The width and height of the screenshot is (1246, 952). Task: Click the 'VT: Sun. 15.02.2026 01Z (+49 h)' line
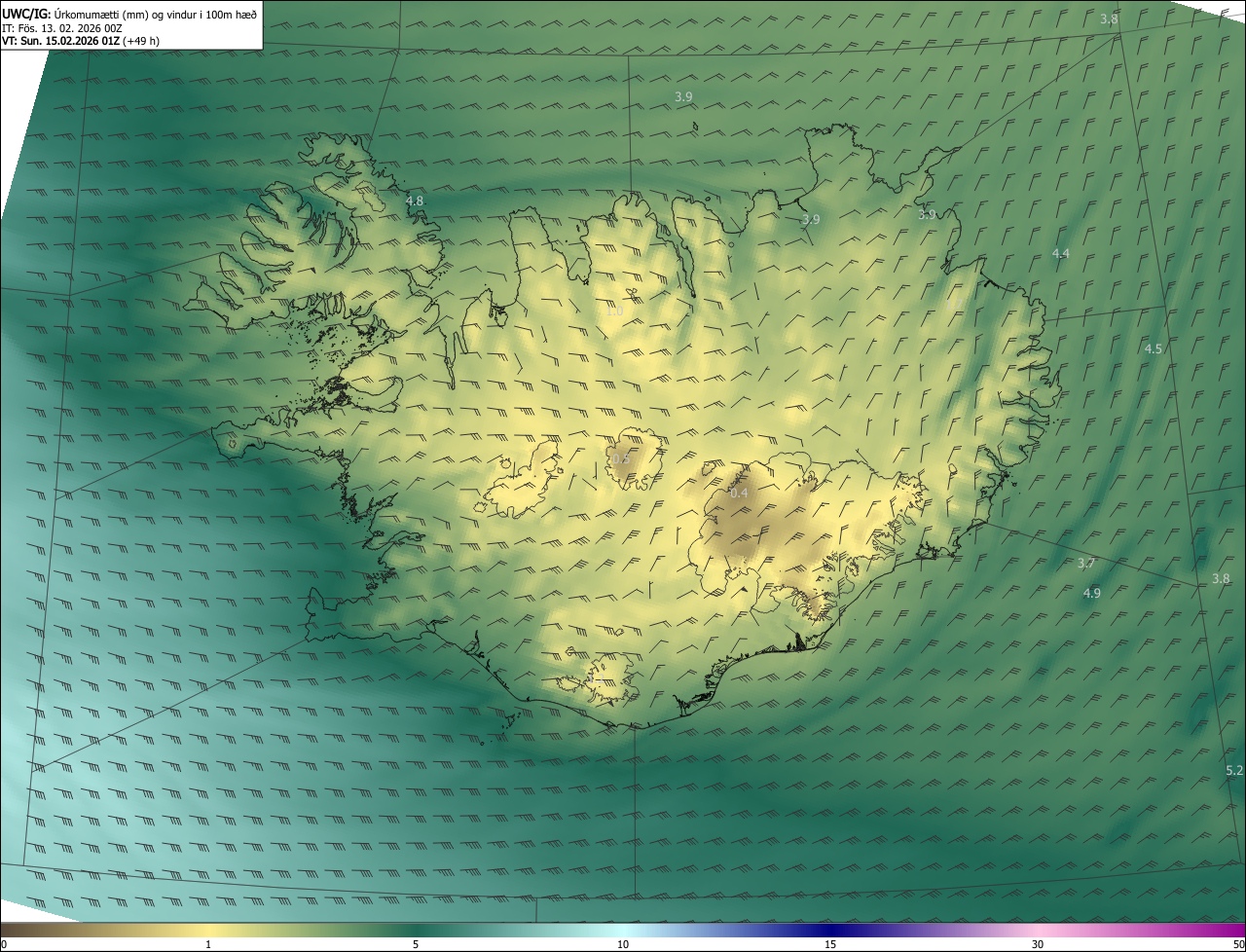[x=81, y=41]
